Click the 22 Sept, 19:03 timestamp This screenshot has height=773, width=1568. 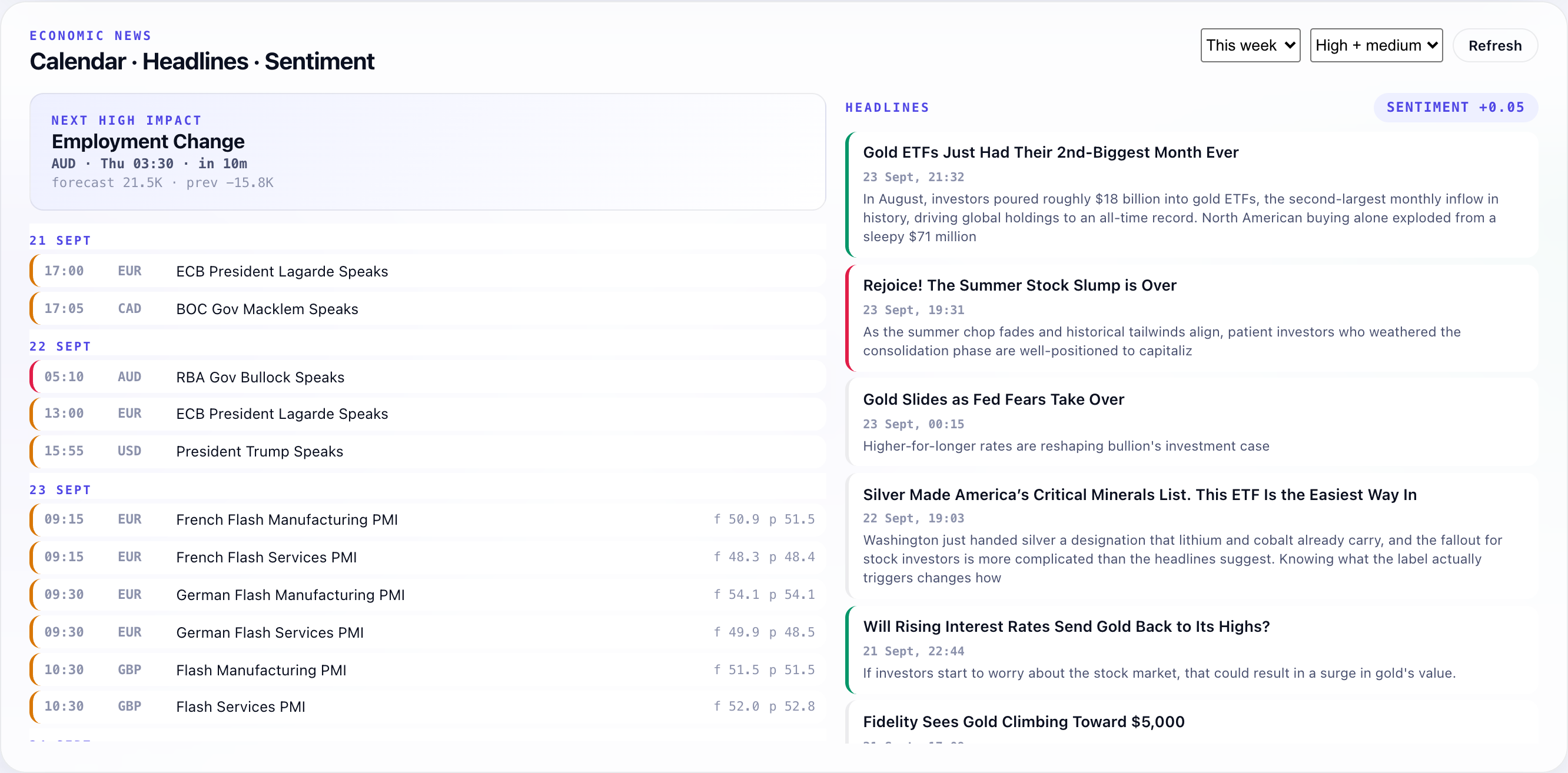click(x=913, y=518)
